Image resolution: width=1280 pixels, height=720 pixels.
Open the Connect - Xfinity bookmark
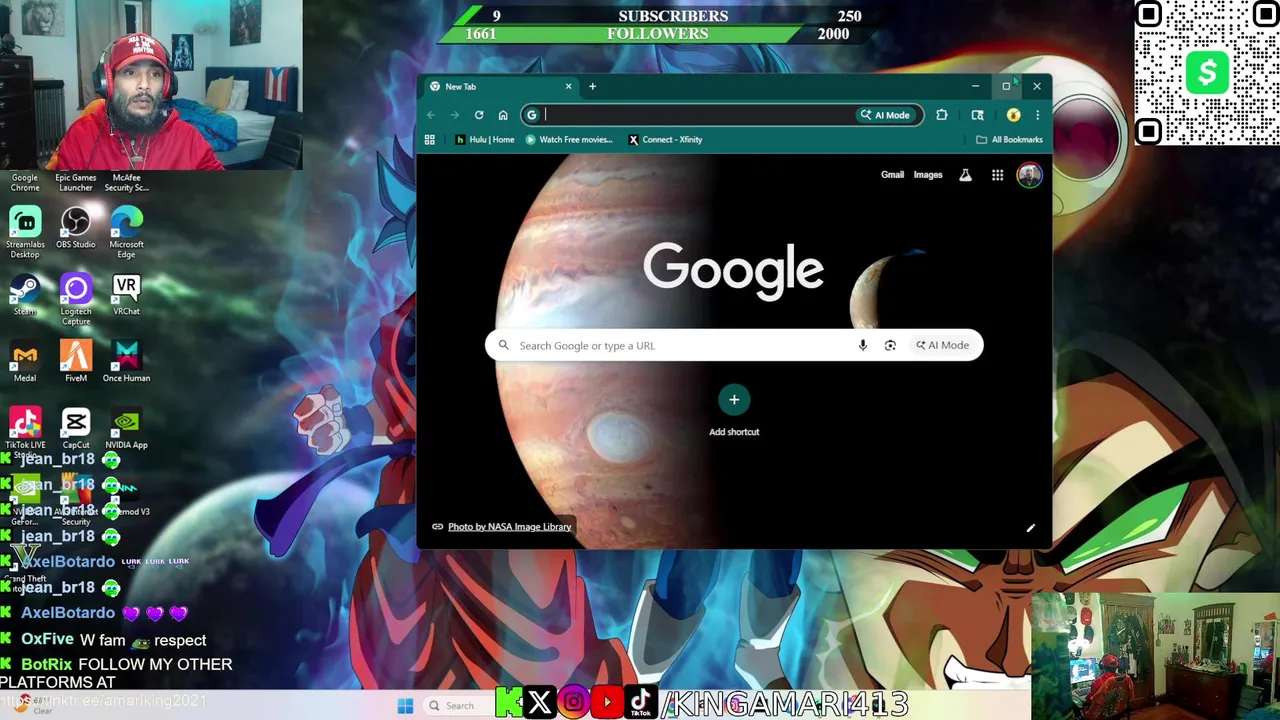click(665, 140)
